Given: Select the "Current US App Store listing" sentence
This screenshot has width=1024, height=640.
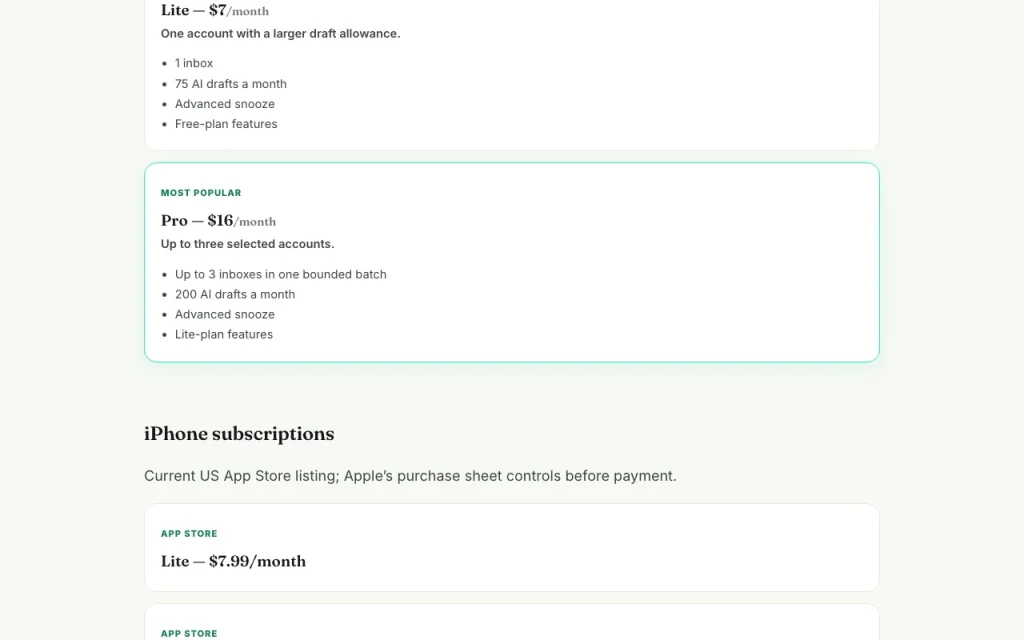Looking at the screenshot, I should tap(410, 475).
